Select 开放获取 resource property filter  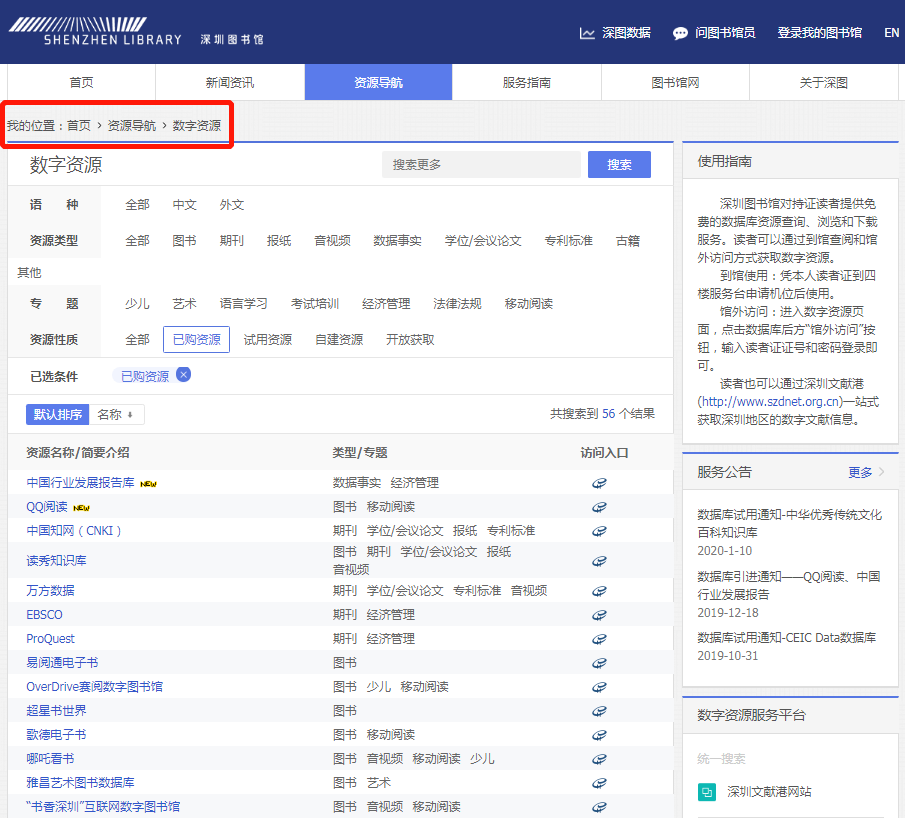click(410, 339)
